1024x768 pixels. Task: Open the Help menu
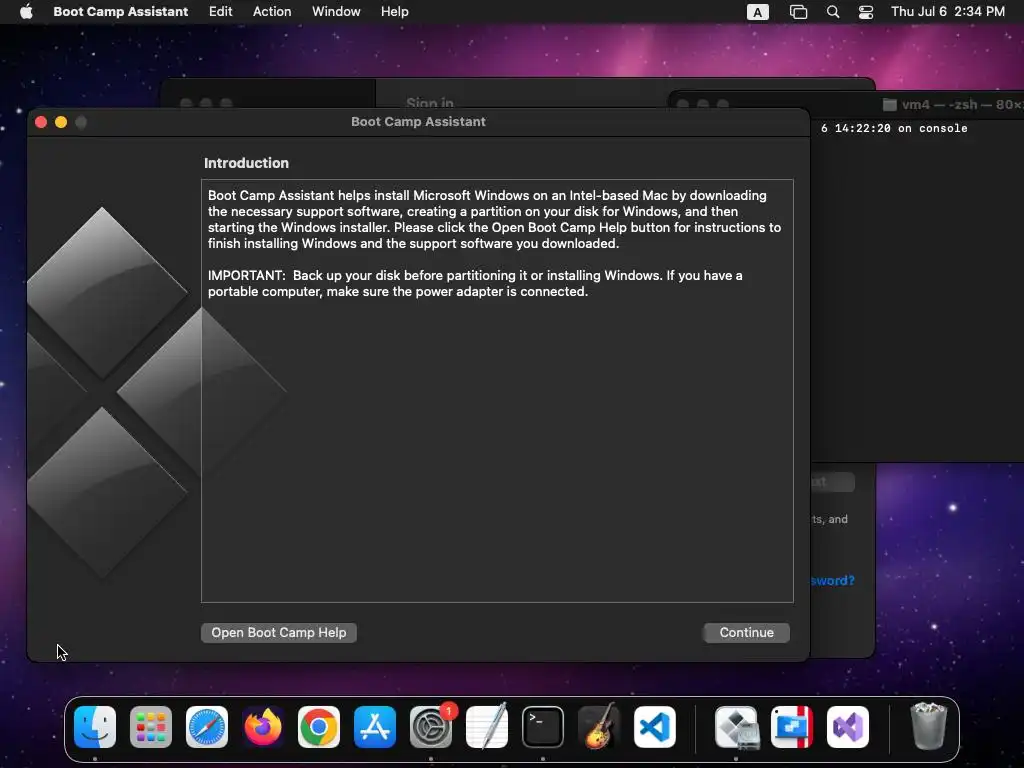click(x=394, y=12)
